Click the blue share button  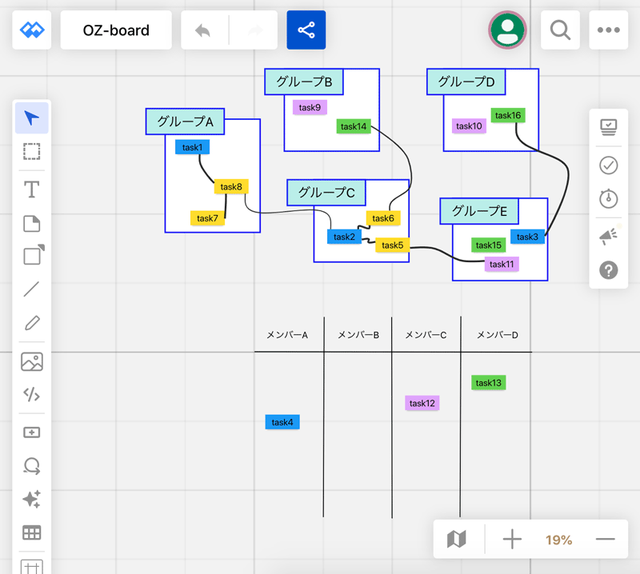(306, 30)
